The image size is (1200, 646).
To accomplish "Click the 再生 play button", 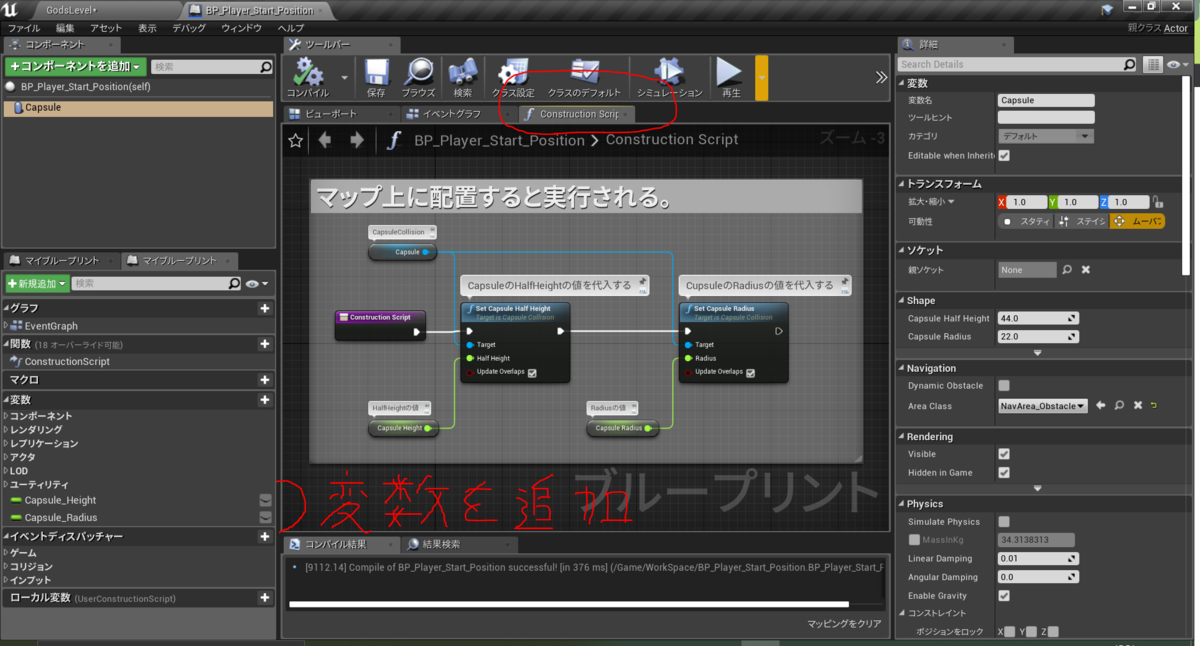I will 730,73.
